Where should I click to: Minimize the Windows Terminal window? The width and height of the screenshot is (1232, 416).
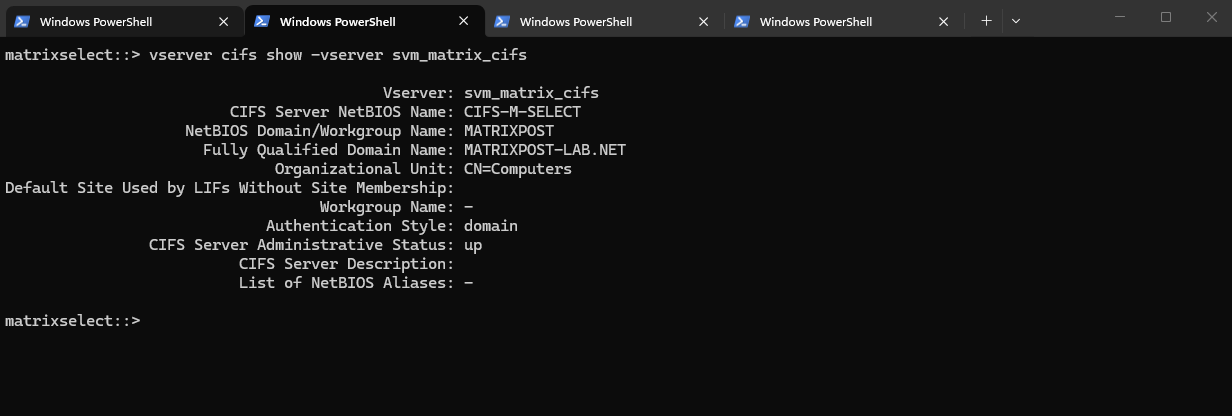[x=1120, y=17]
